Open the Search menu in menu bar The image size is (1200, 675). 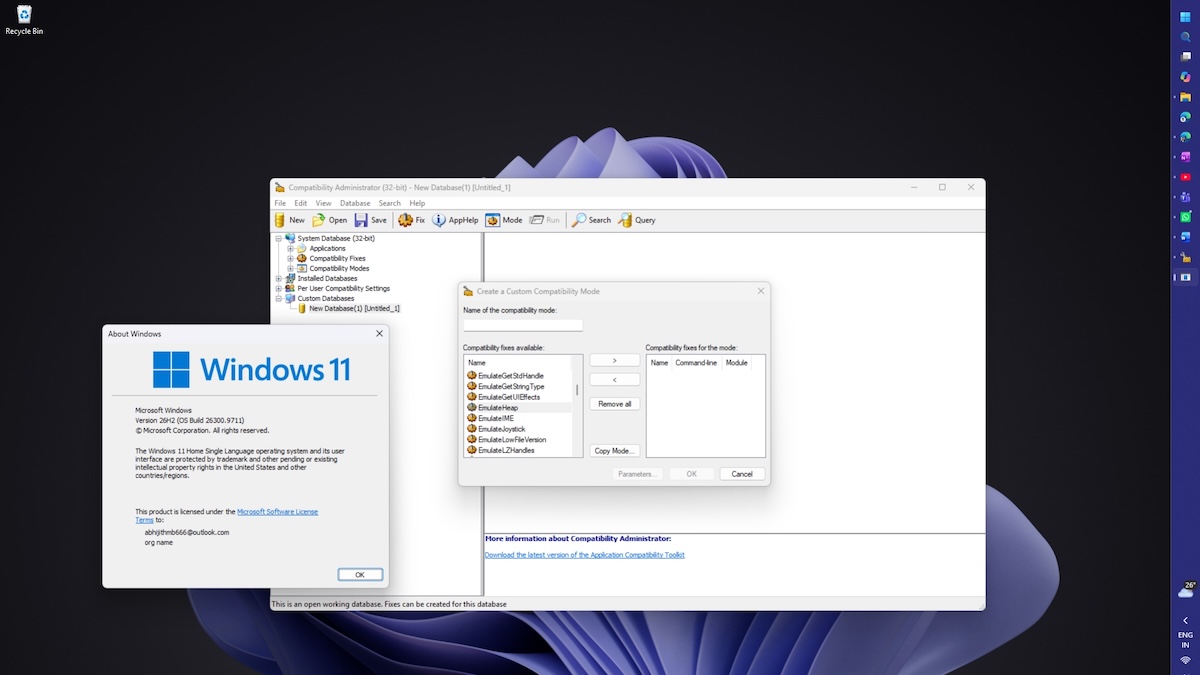(389, 203)
